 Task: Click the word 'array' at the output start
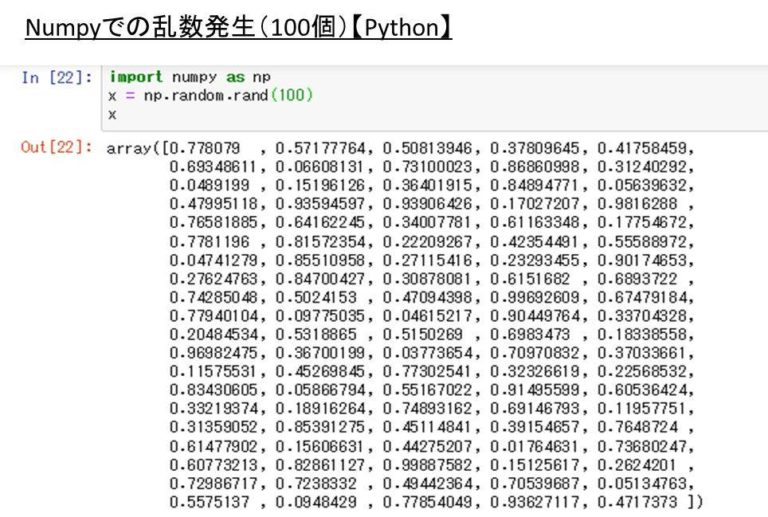pyautogui.click(x=129, y=148)
